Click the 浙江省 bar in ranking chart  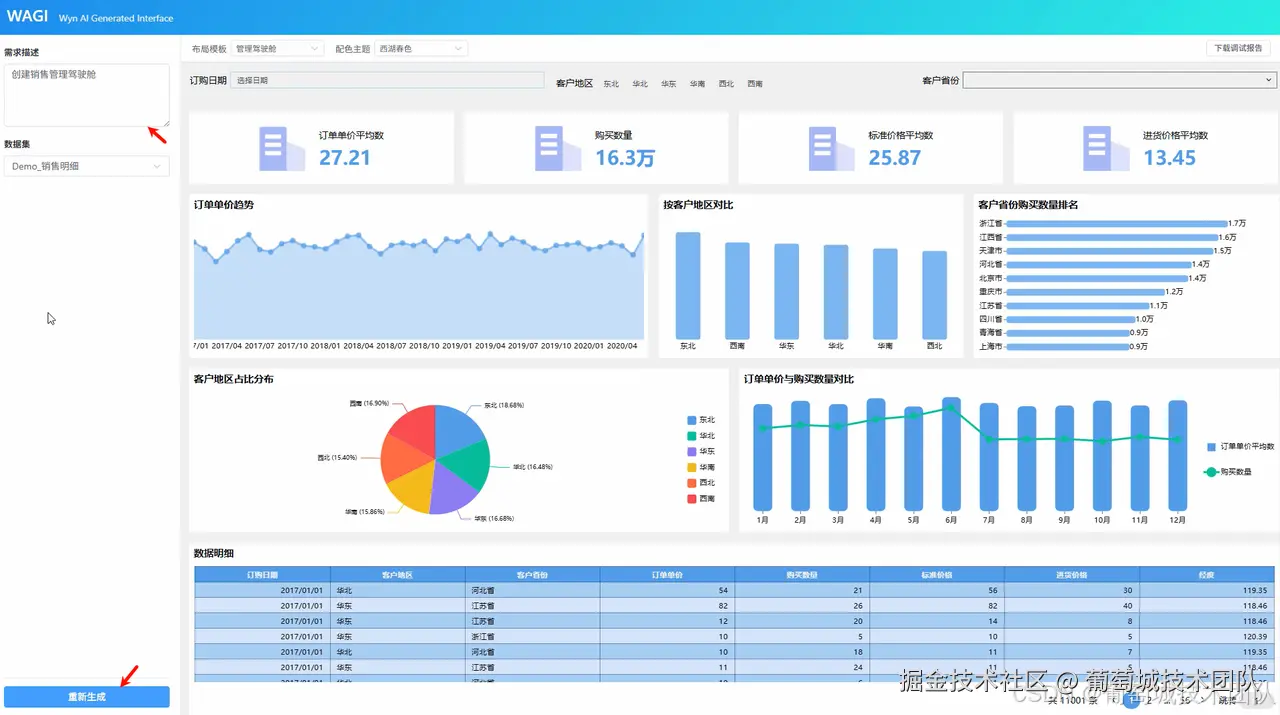coord(1116,223)
